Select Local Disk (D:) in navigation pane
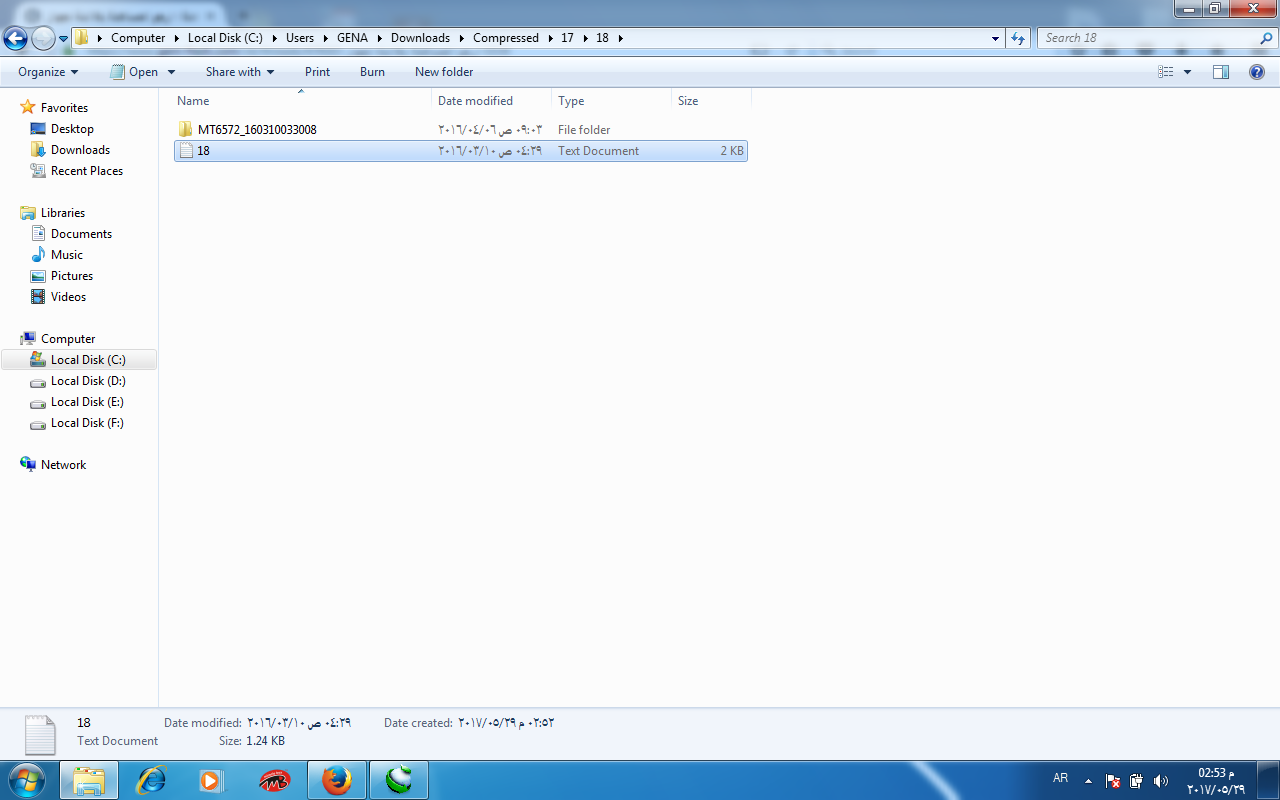Screen dimensions: 1280x800 coord(88,381)
